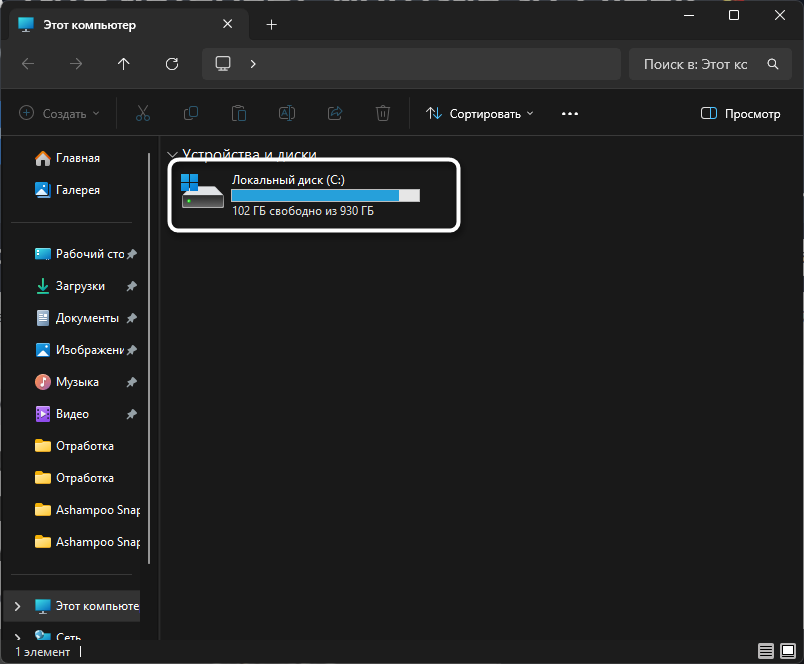Collapse the Устройства и диски group

click(172, 155)
